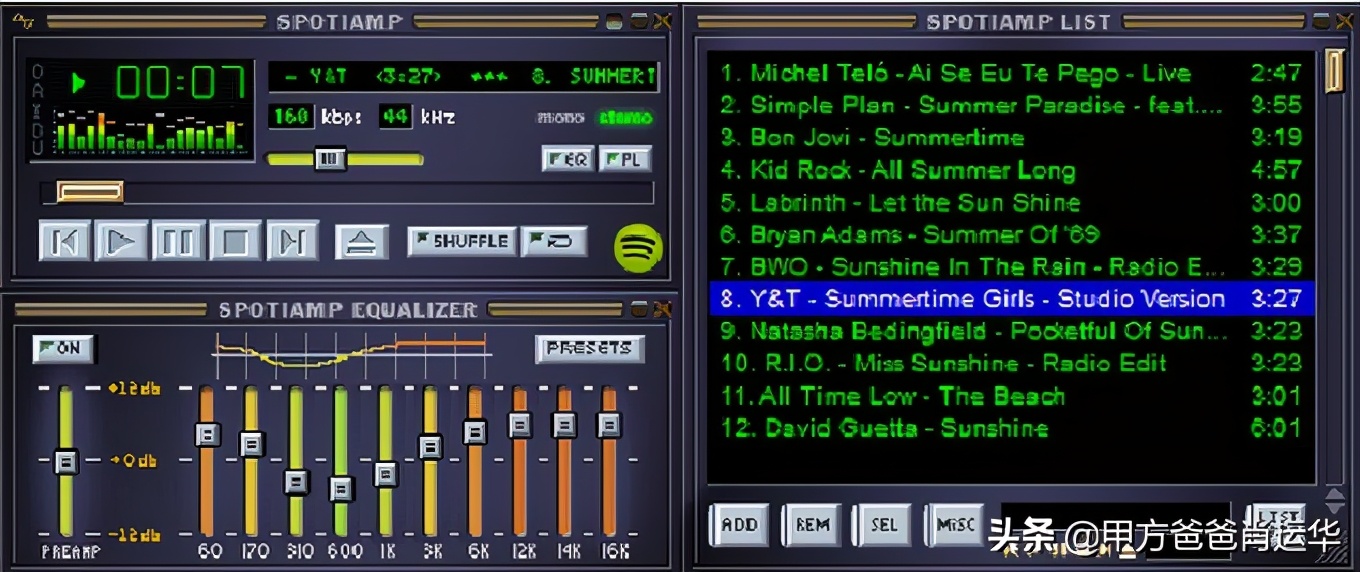Shade the Spotiamp main window
The height and width of the screenshot is (572, 1360).
638,21
